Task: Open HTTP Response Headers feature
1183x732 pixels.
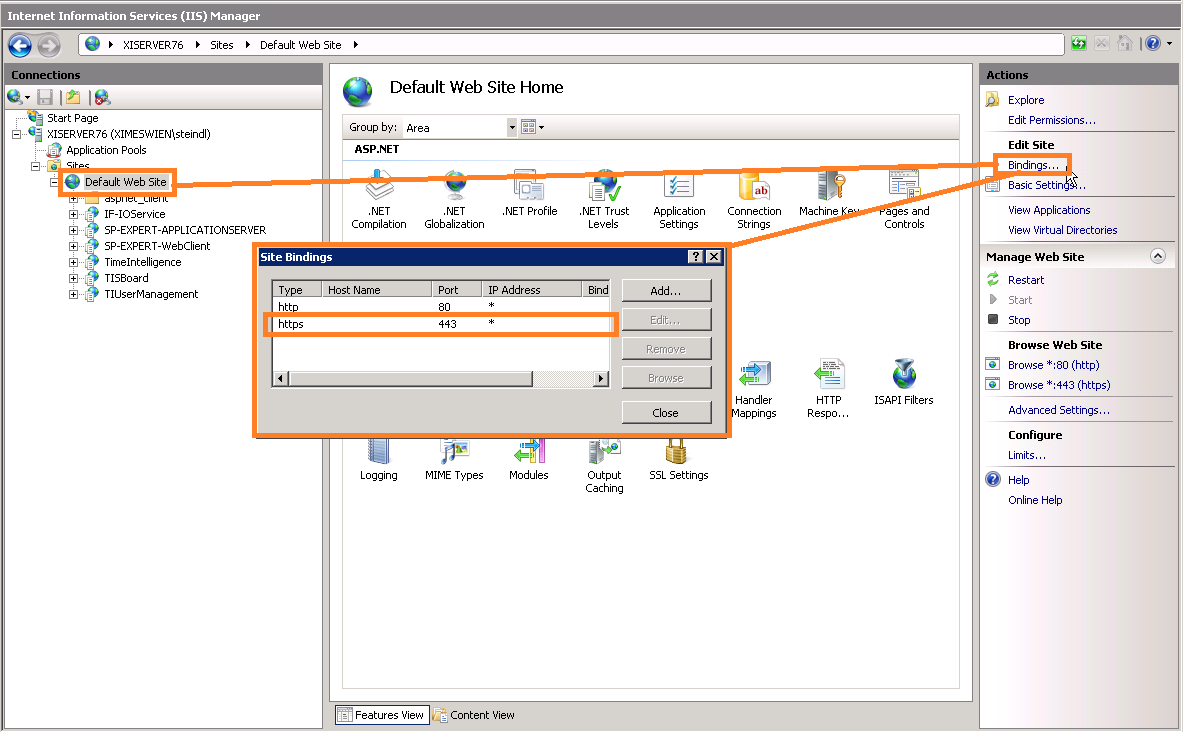Action: coord(828,389)
